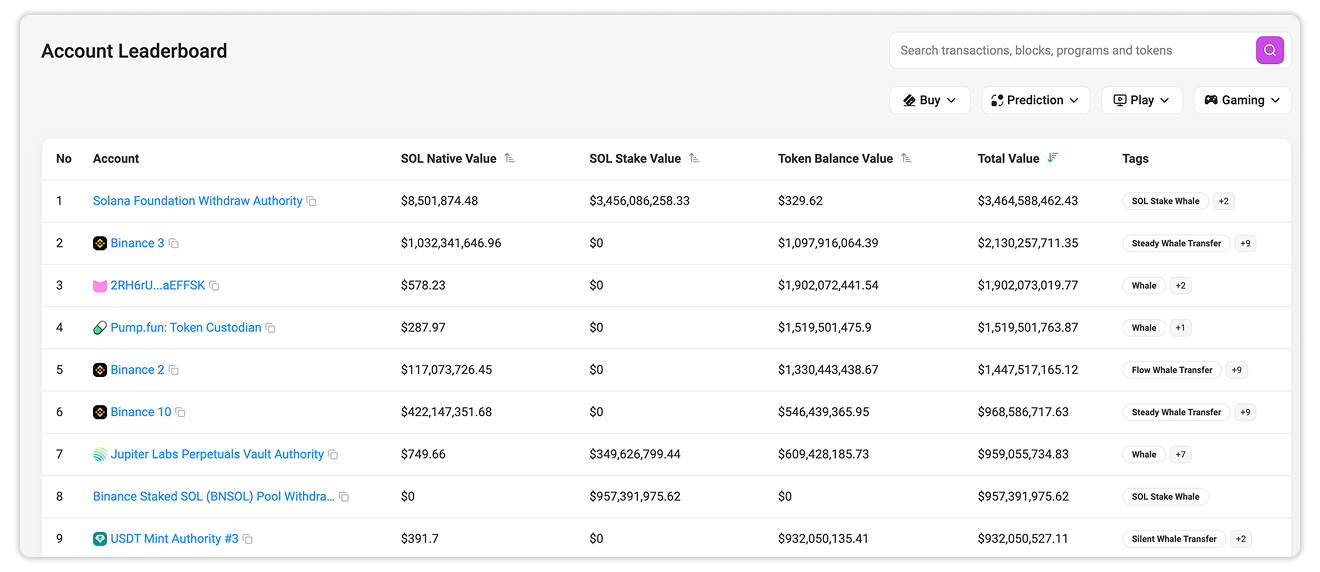Expand +1 tags for Pump.fun row
The height and width of the screenshot is (572, 1320).
1180,328
